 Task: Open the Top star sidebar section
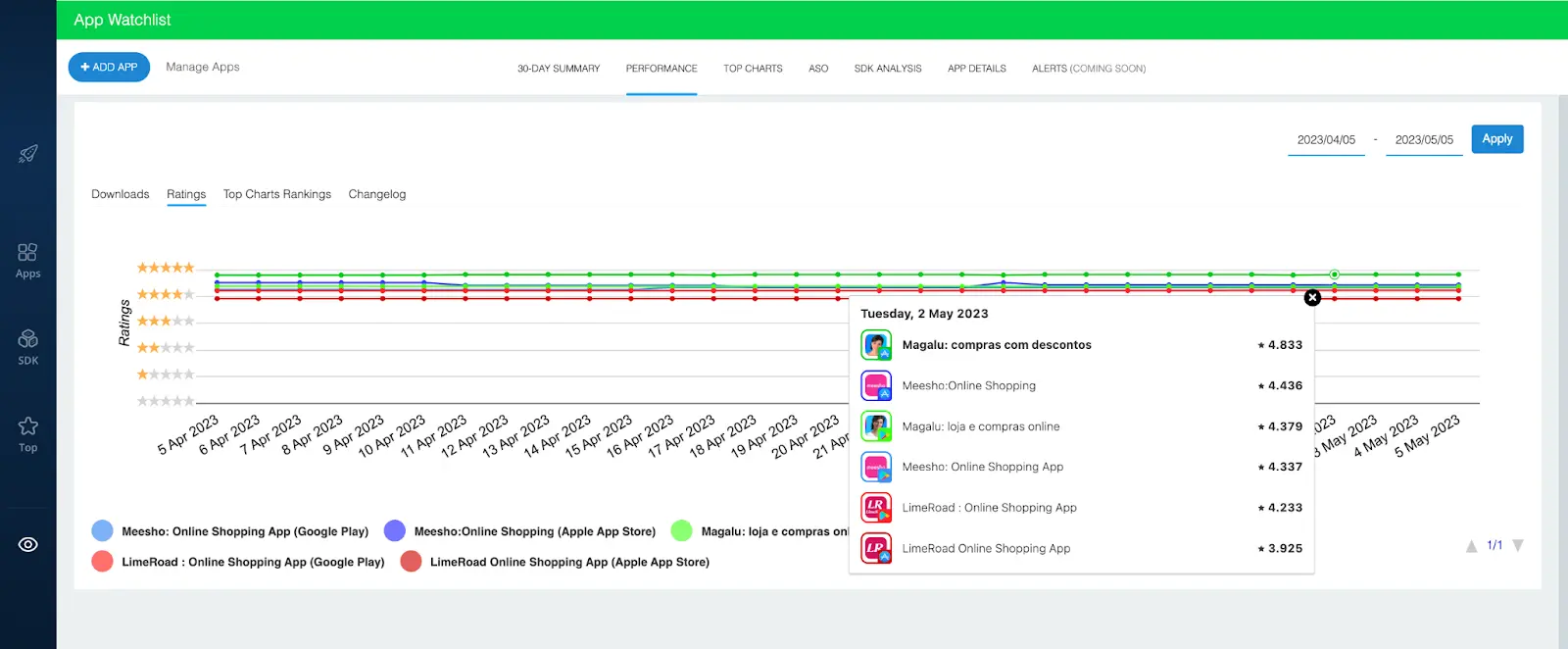click(x=27, y=434)
